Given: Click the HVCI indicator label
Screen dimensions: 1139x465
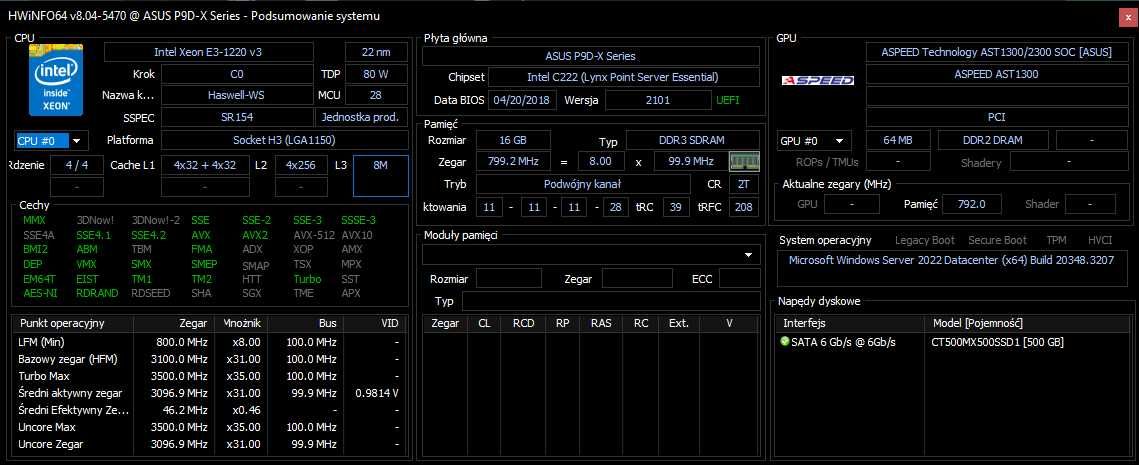Looking at the screenshot, I should 1100,240.
